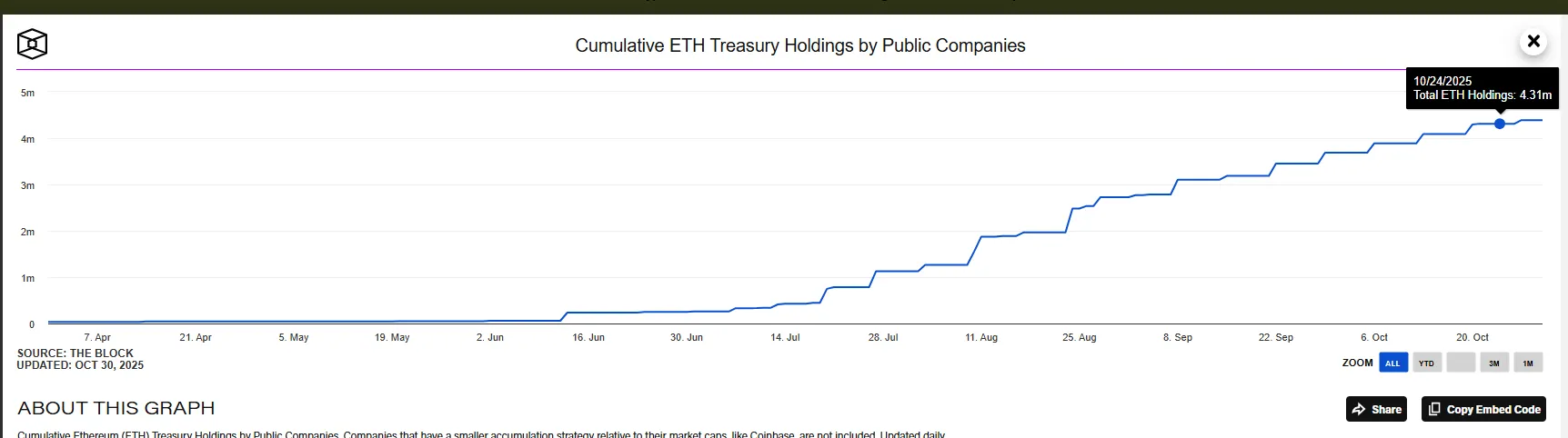Click the 20. Oct date label
The width and height of the screenshot is (1568, 438).
point(1473,337)
